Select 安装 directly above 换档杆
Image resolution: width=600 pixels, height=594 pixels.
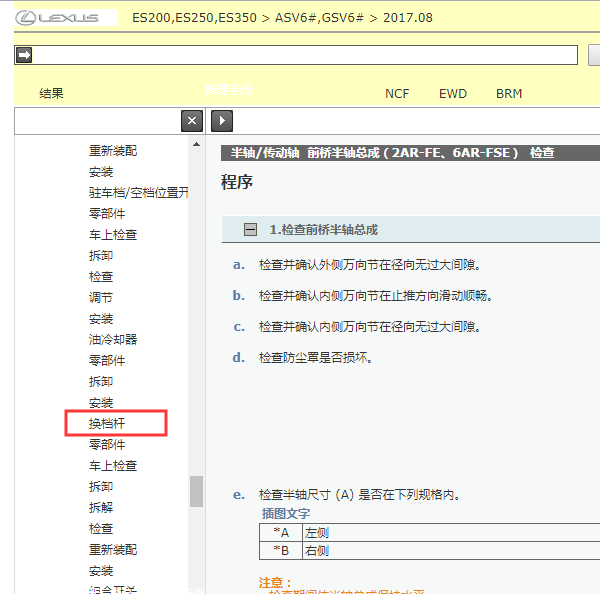click(101, 403)
